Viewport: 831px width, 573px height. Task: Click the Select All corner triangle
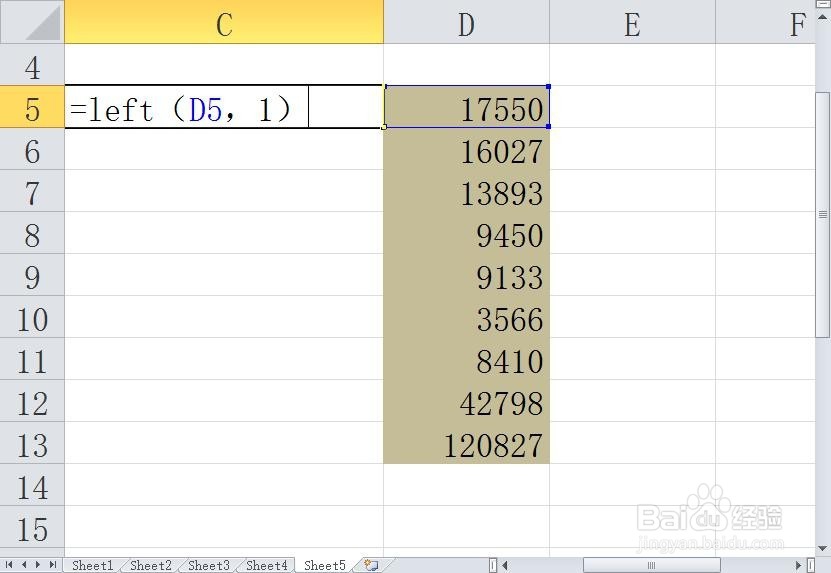[42, 23]
